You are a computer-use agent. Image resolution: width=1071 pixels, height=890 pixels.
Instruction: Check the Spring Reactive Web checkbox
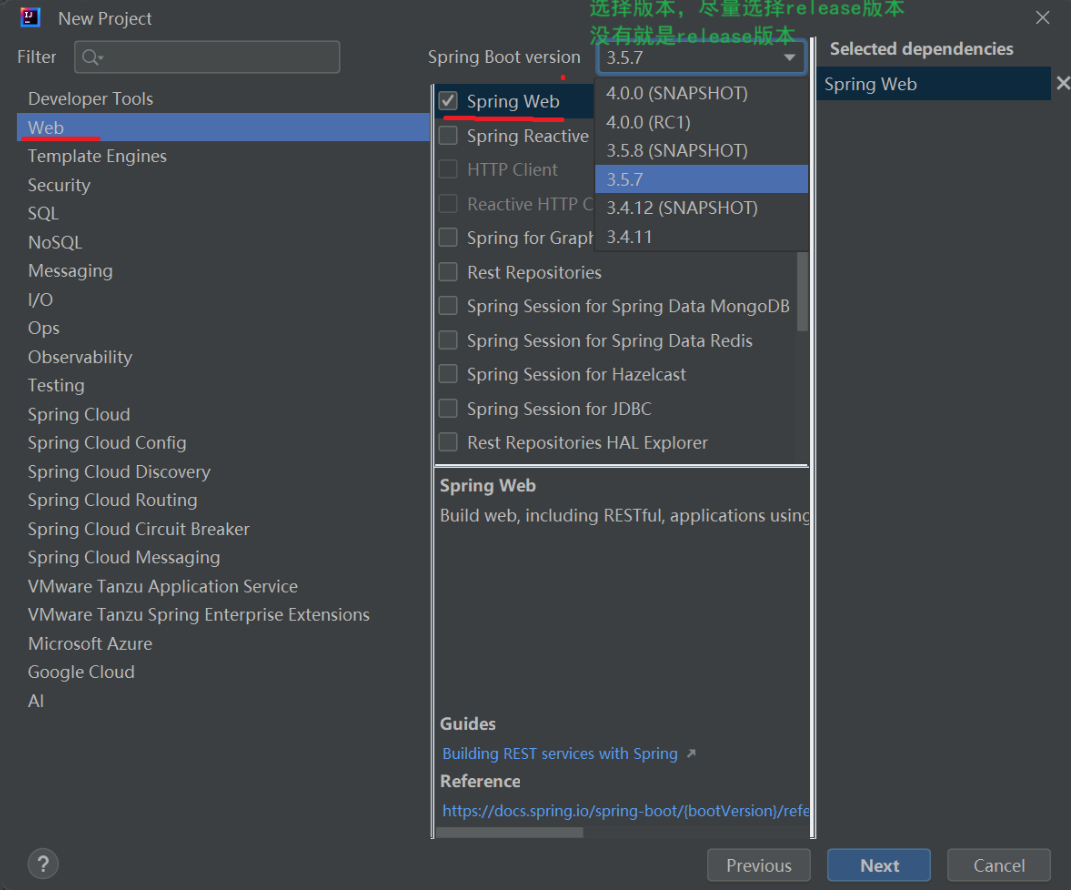pos(448,135)
